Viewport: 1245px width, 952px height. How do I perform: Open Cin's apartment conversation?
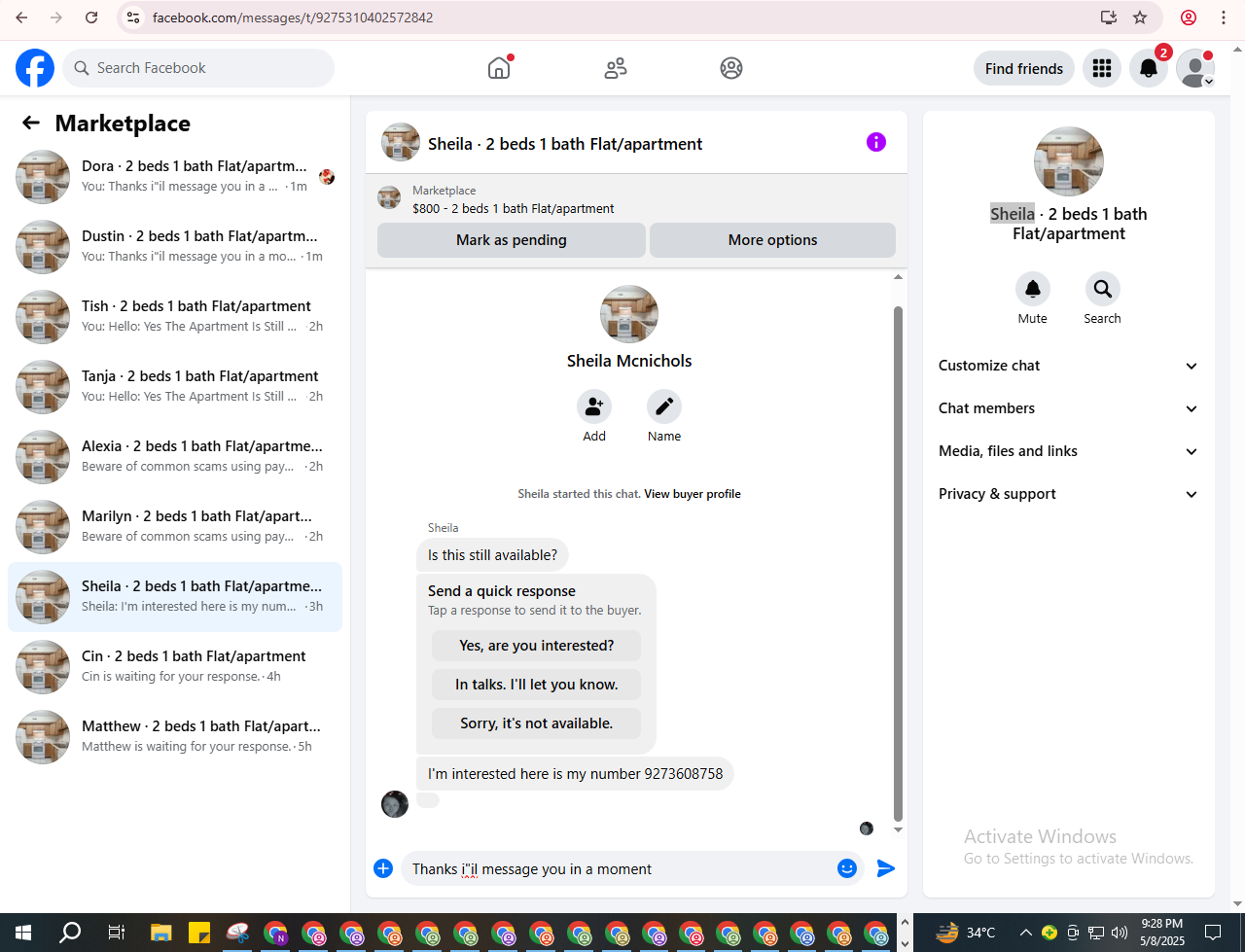tap(175, 666)
